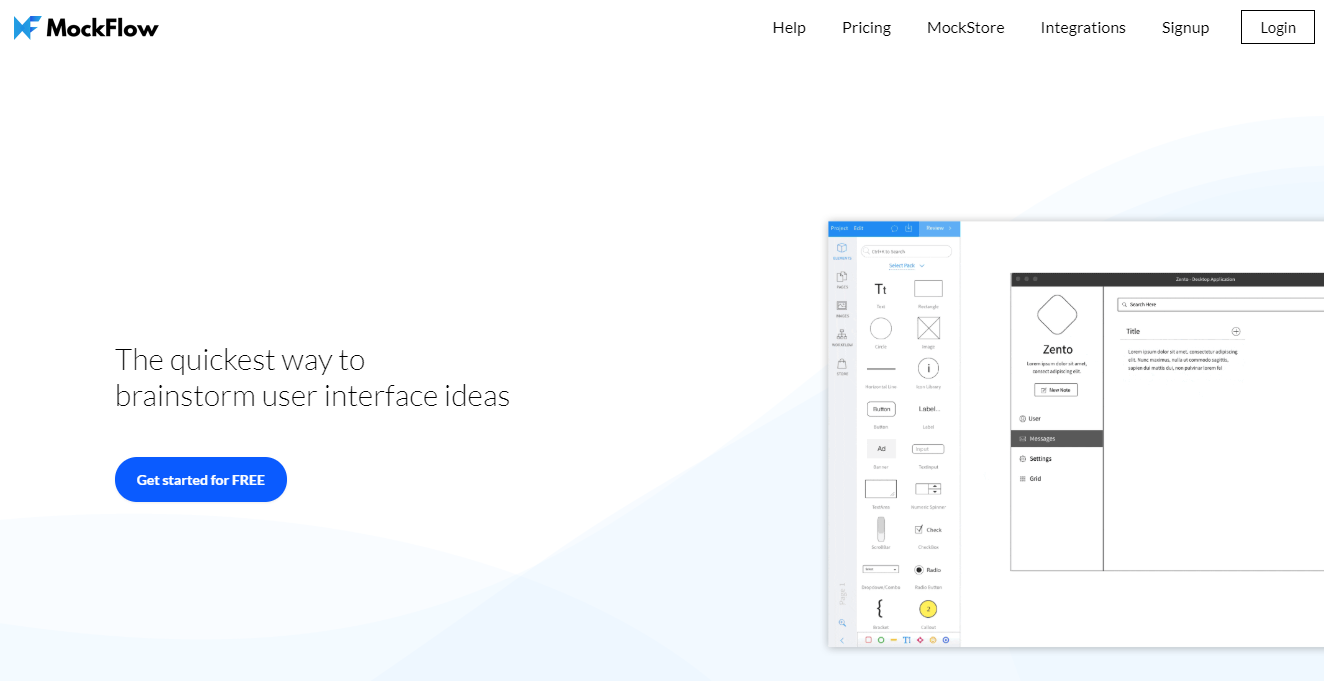Click the Get started for FREE button

(x=201, y=480)
